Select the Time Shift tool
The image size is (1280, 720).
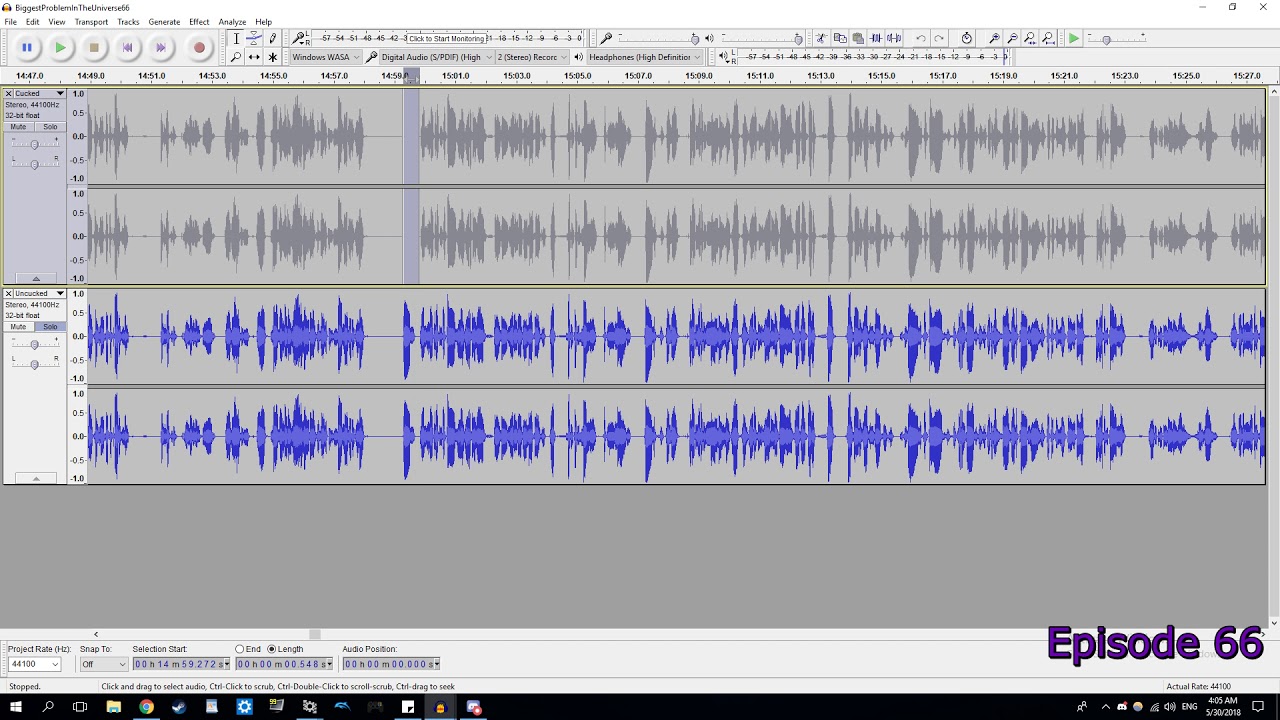coord(254,57)
